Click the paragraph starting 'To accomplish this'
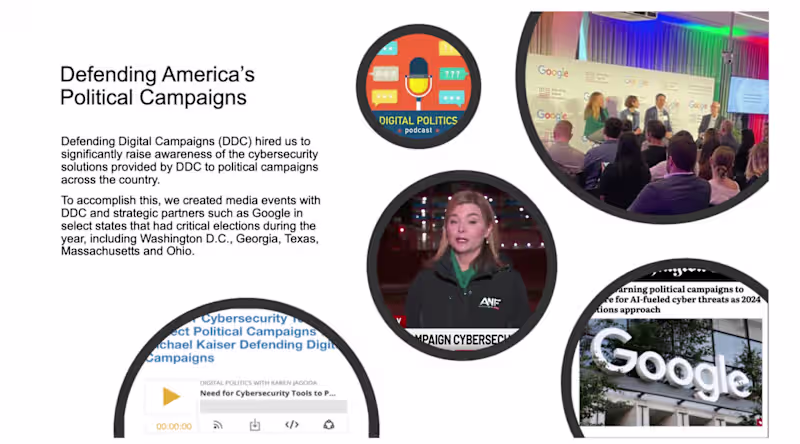The image size is (800, 444). click(191, 226)
